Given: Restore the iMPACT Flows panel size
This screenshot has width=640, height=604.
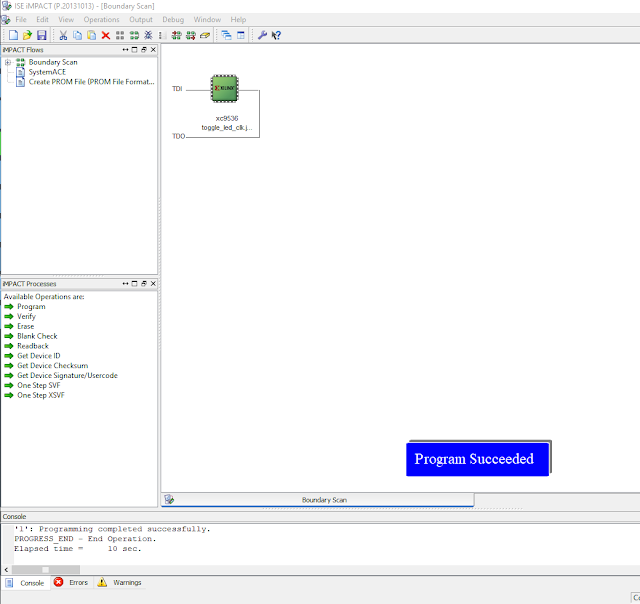Looking at the screenshot, I should pos(144,49).
